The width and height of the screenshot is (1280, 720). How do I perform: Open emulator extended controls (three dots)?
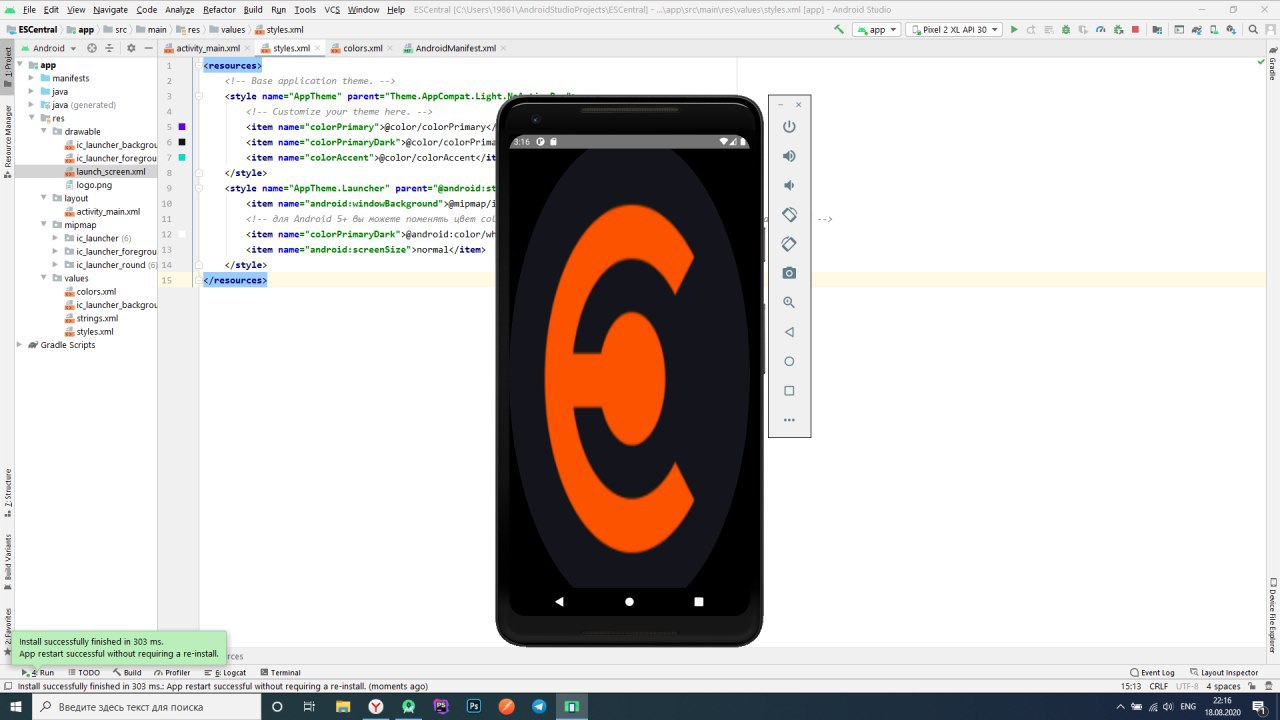click(x=789, y=420)
